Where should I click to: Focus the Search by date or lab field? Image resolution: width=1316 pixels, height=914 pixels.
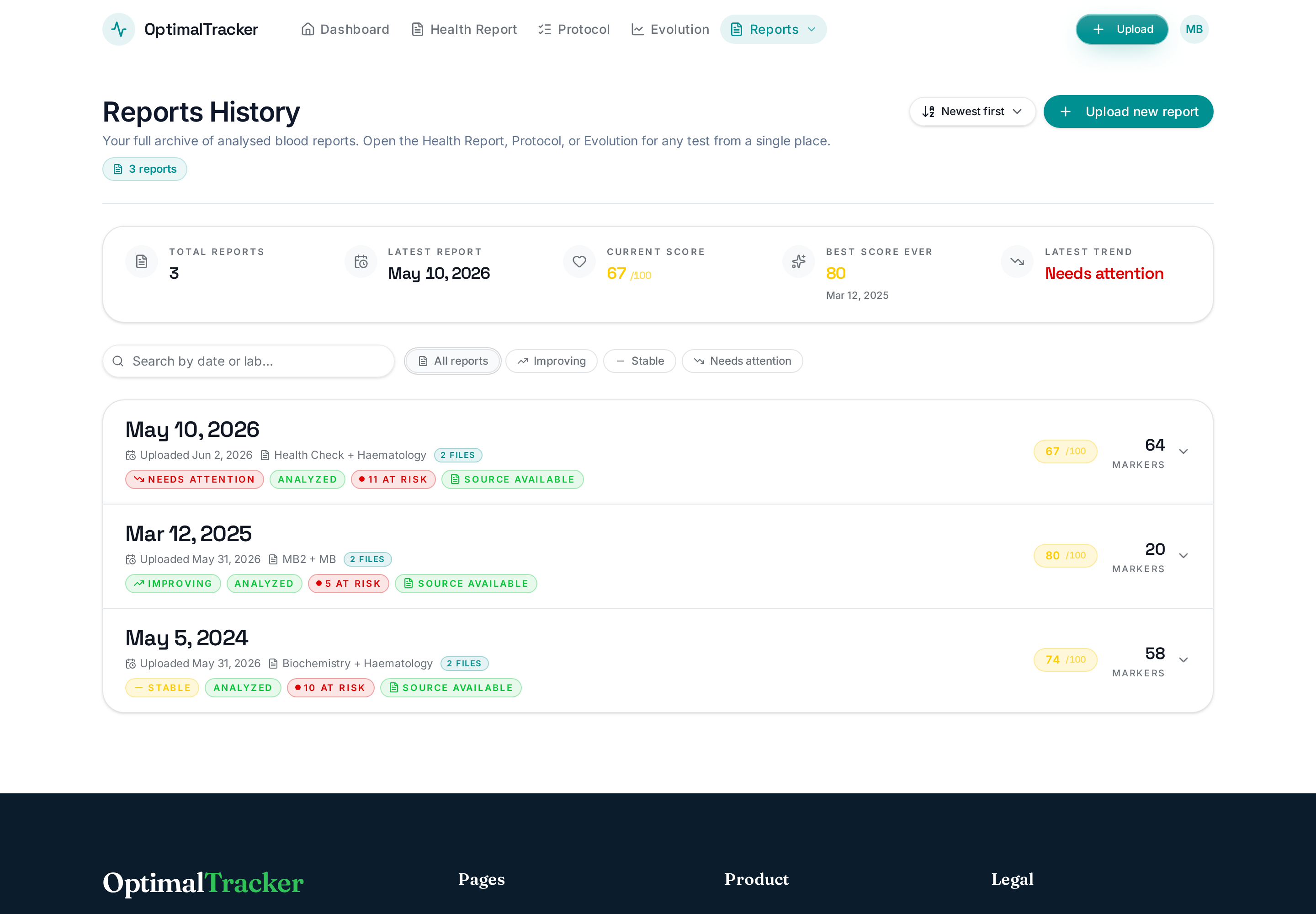(249, 361)
